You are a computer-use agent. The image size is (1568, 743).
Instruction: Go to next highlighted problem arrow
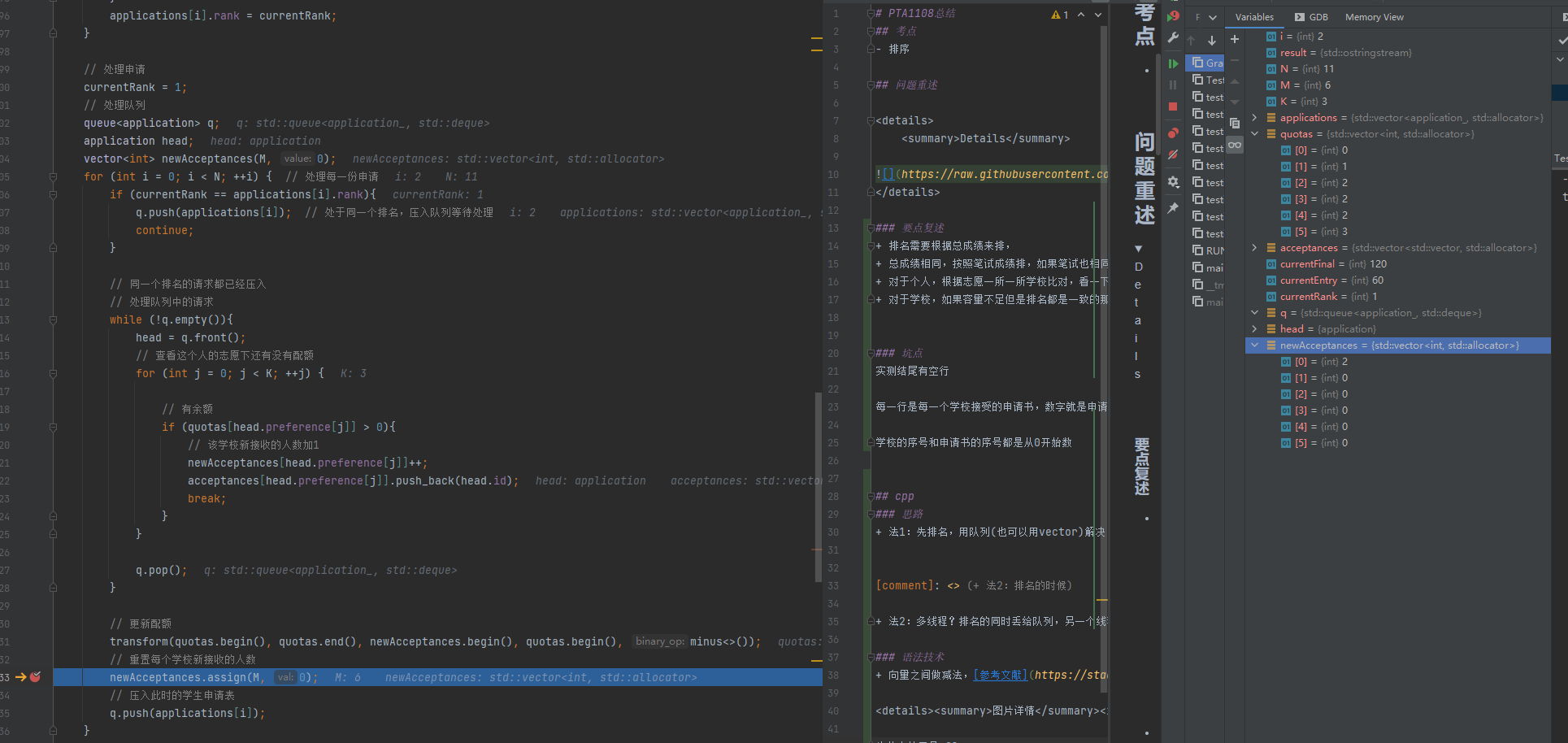(1098, 15)
